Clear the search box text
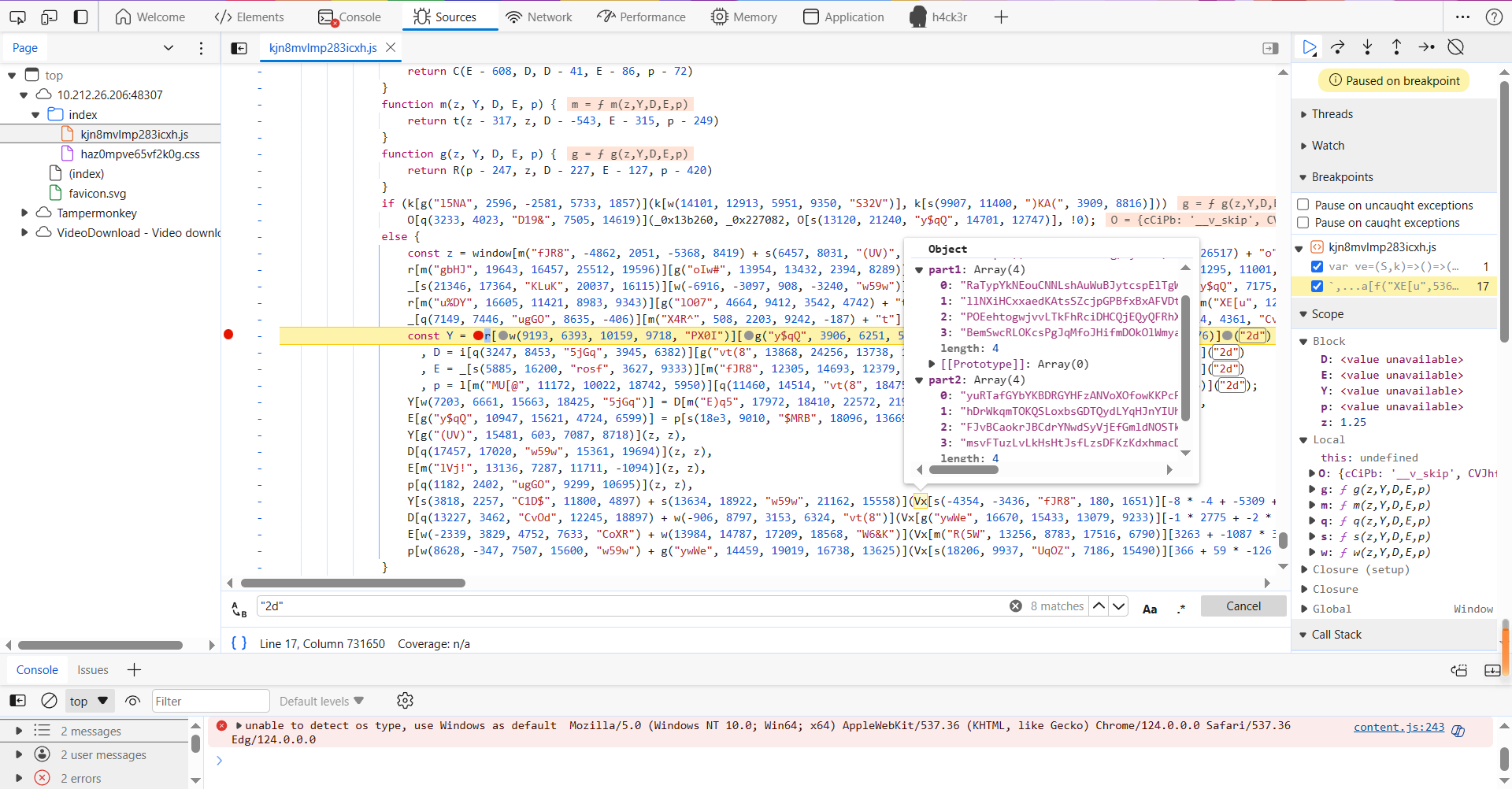 point(1016,606)
